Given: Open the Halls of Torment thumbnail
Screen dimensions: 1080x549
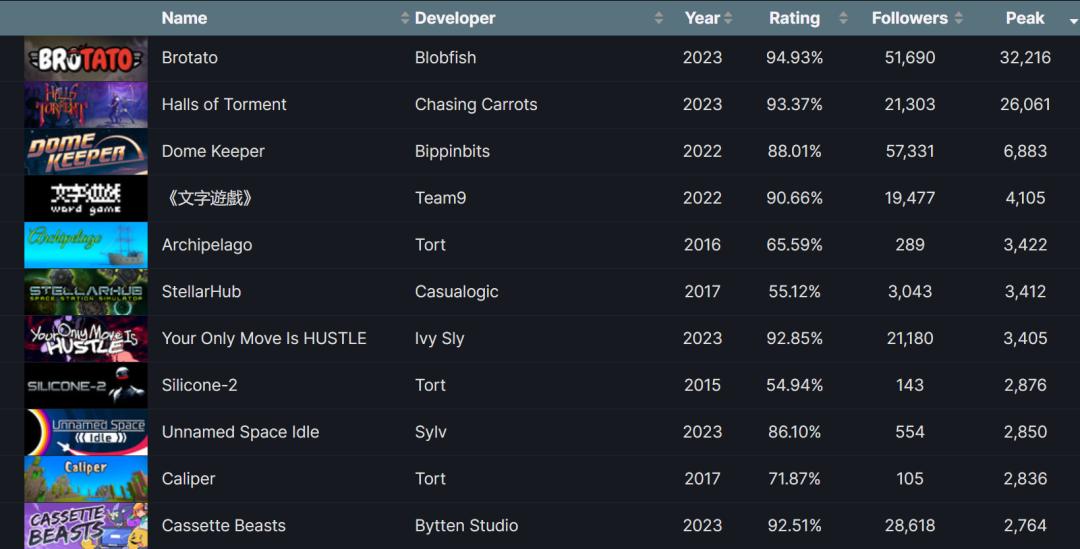Looking at the screenshot, I should 85,105.
